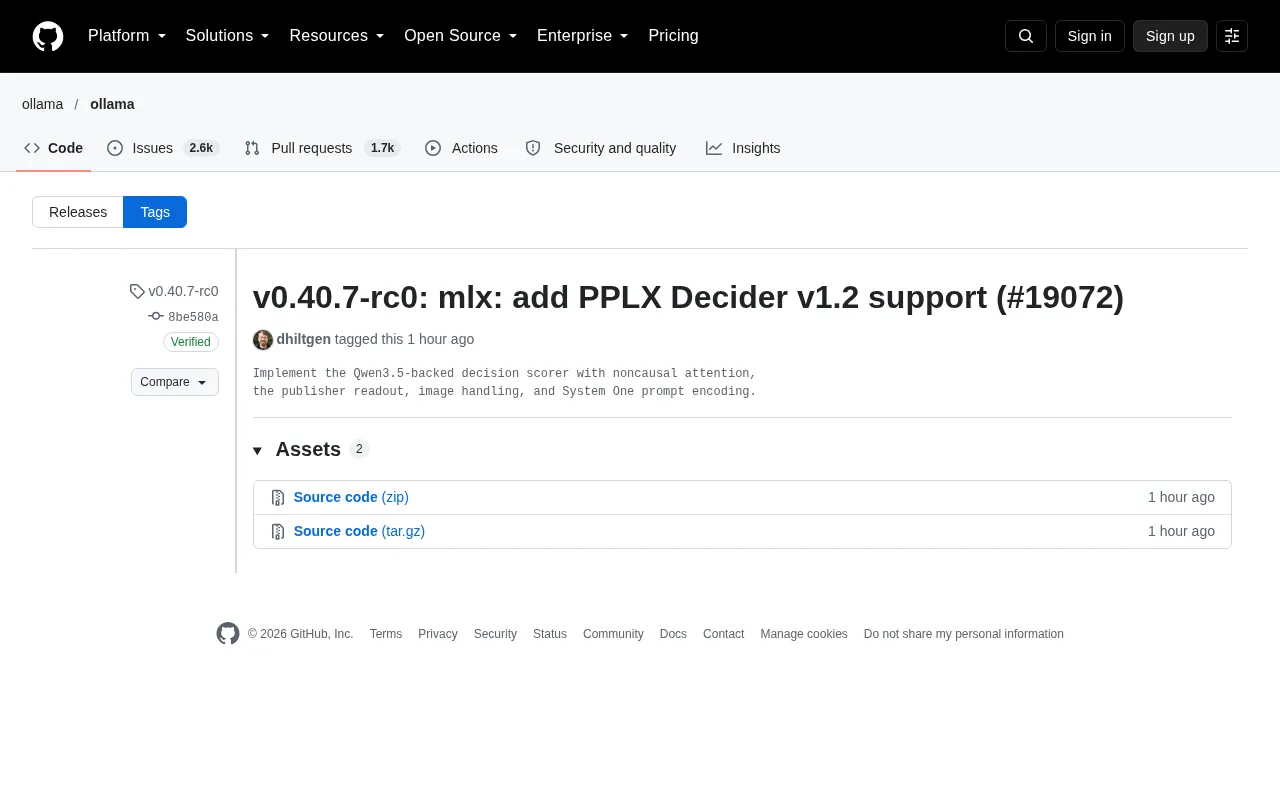Open the dhiltgen profile link
Viewport: 1280px width, 800px height.
click(303, 339)
